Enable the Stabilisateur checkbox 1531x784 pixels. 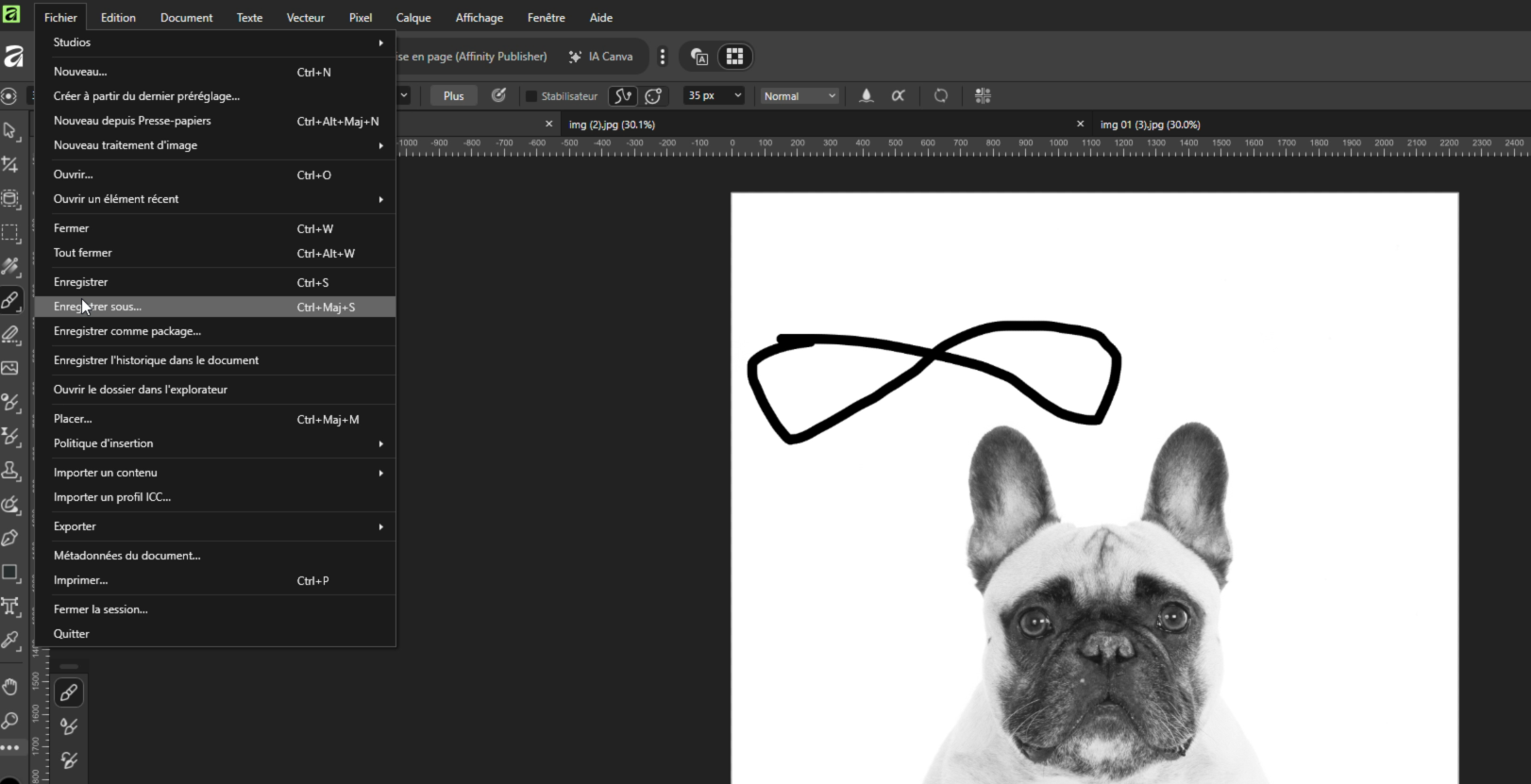(x=531, y=96)
